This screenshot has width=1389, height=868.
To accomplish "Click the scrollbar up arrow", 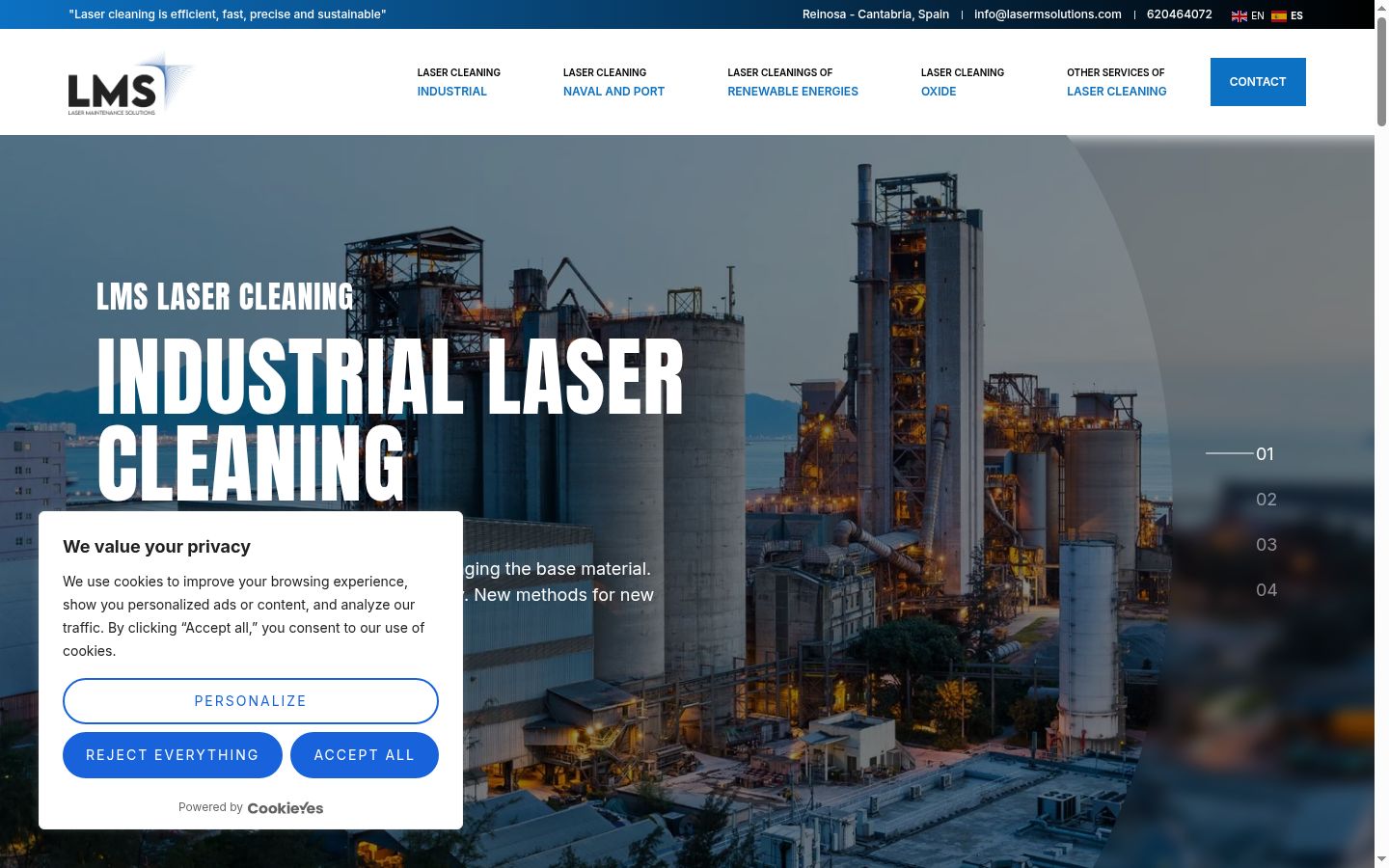I will click(x=1381, y=8).
